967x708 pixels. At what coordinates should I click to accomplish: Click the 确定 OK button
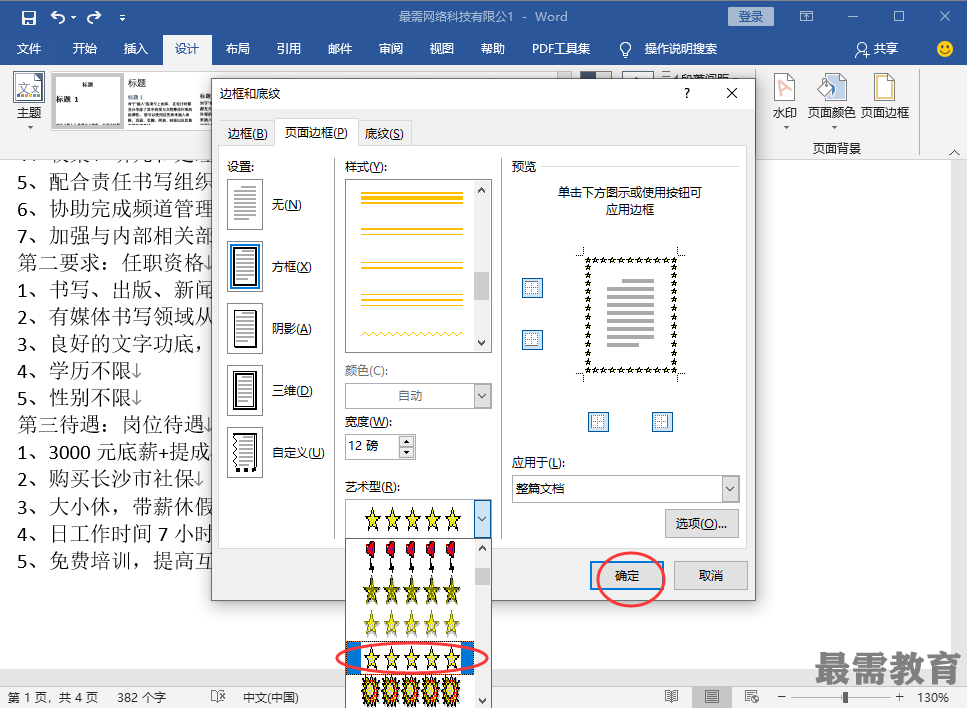click(627, 575)
